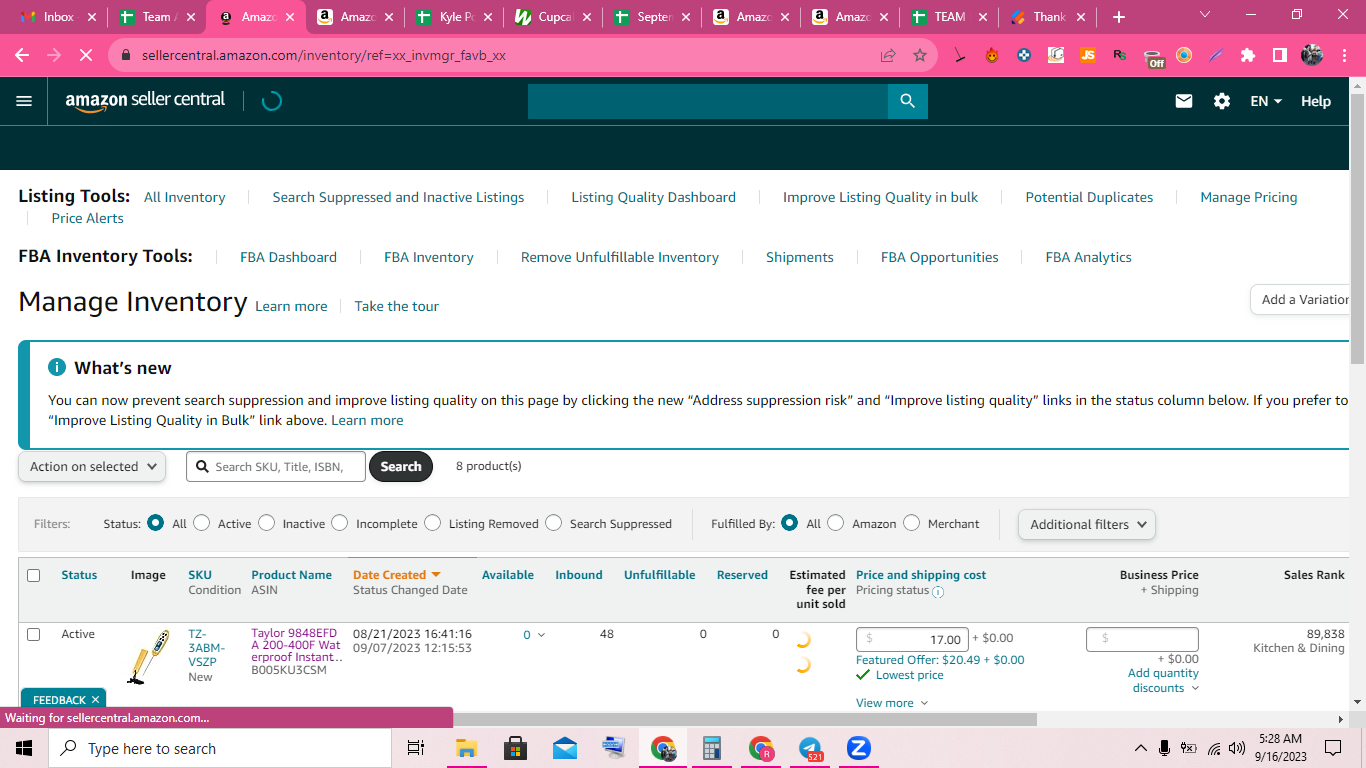Check the select-all checkbox in table header
1366x768 pixels.
(x=34, y=575)
